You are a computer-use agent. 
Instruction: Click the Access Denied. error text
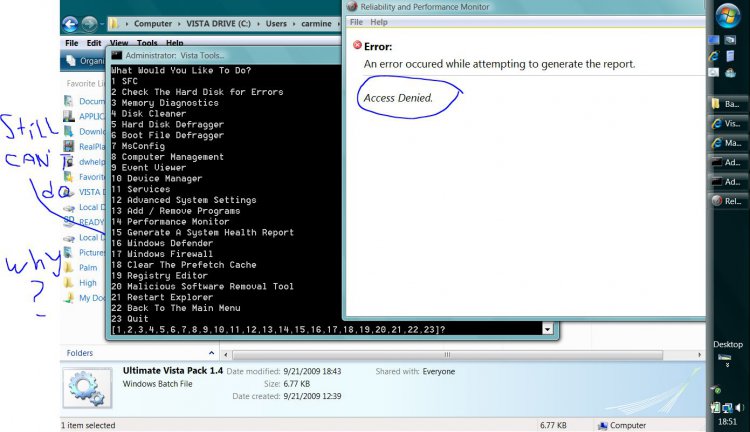coord(398,98)
